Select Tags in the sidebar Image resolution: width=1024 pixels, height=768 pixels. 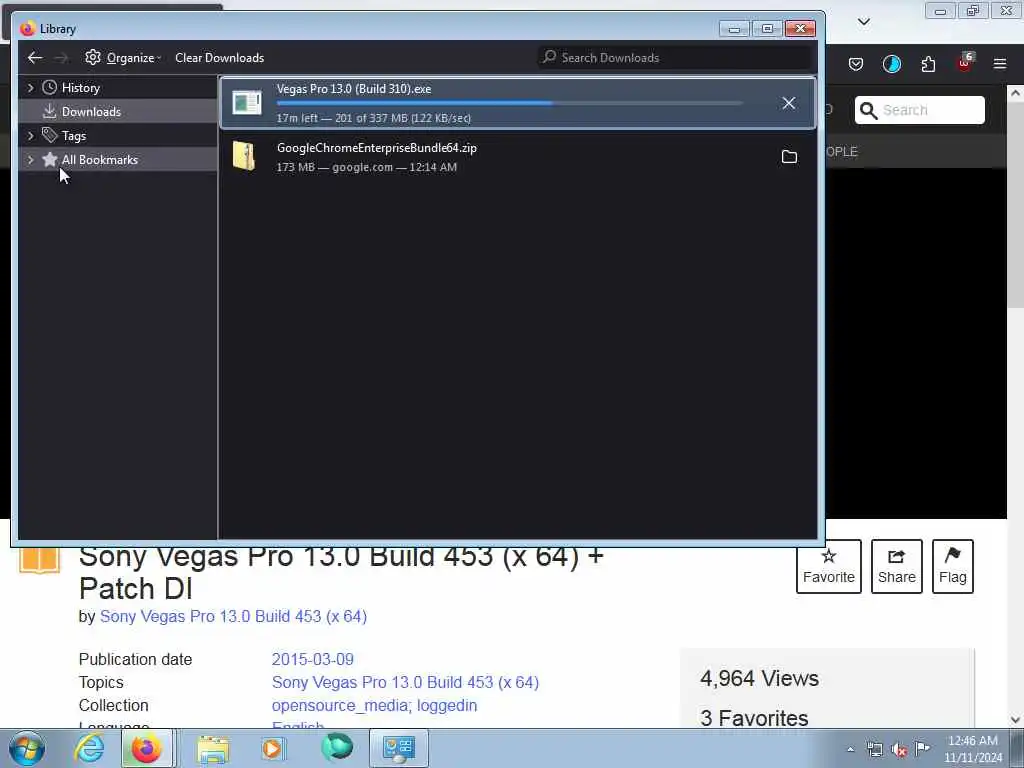click(x=74, y=136)
